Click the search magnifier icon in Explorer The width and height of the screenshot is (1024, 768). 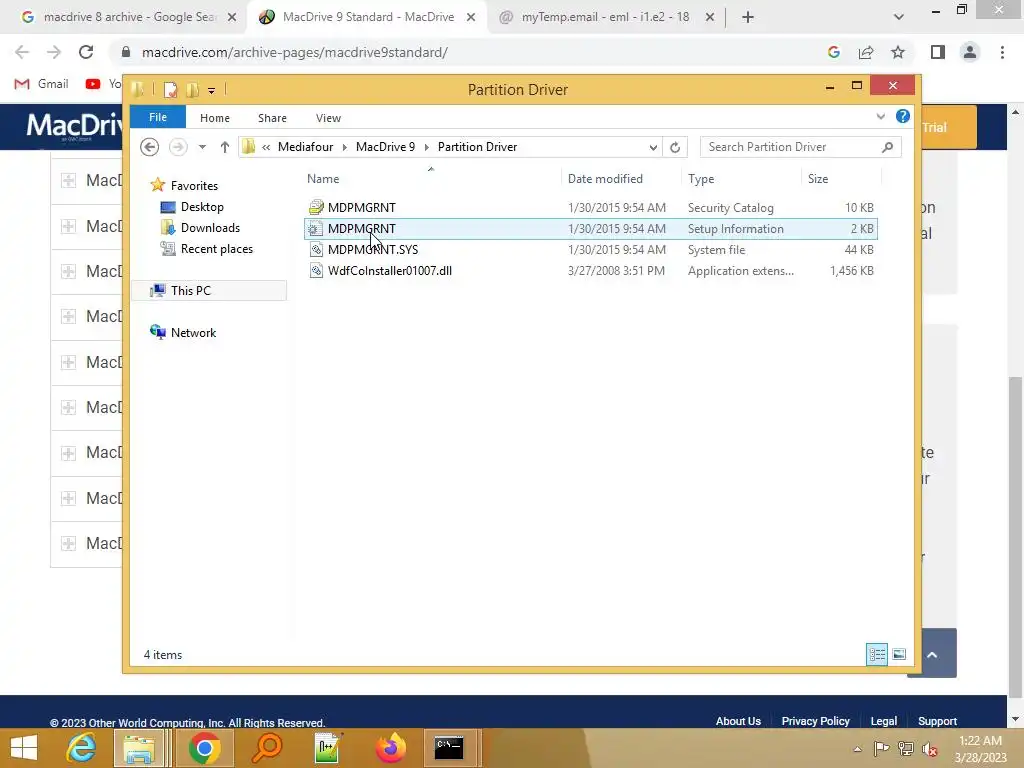[x=887, y=147]
